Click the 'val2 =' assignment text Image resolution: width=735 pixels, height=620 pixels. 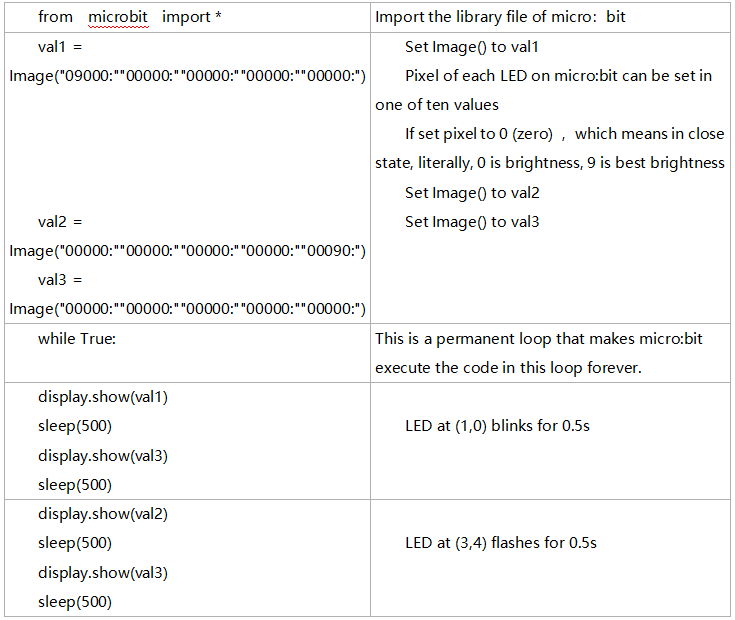(x=60, y=222)
